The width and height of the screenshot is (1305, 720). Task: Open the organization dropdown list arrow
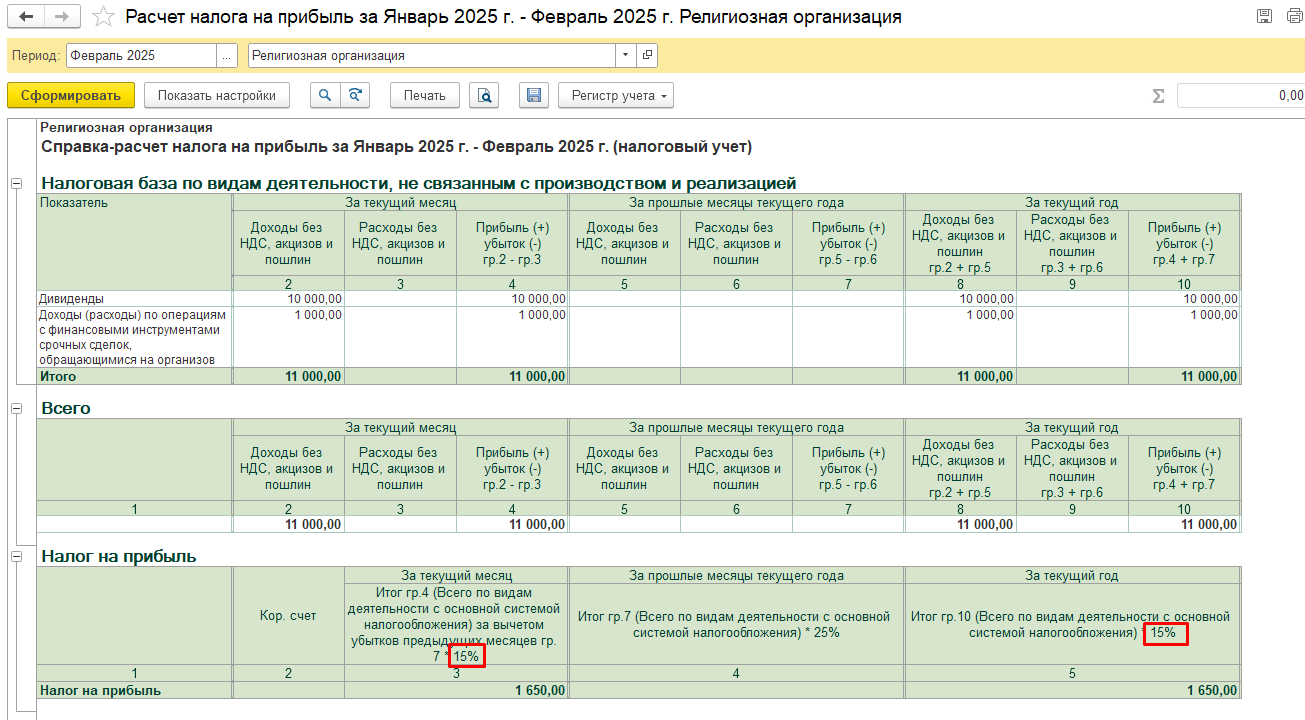point(626,56)
